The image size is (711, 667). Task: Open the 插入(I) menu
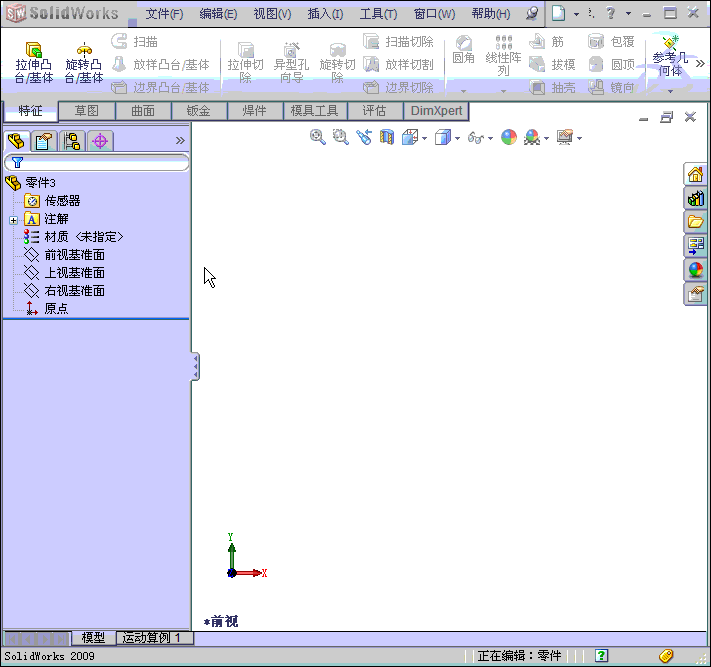325,14
